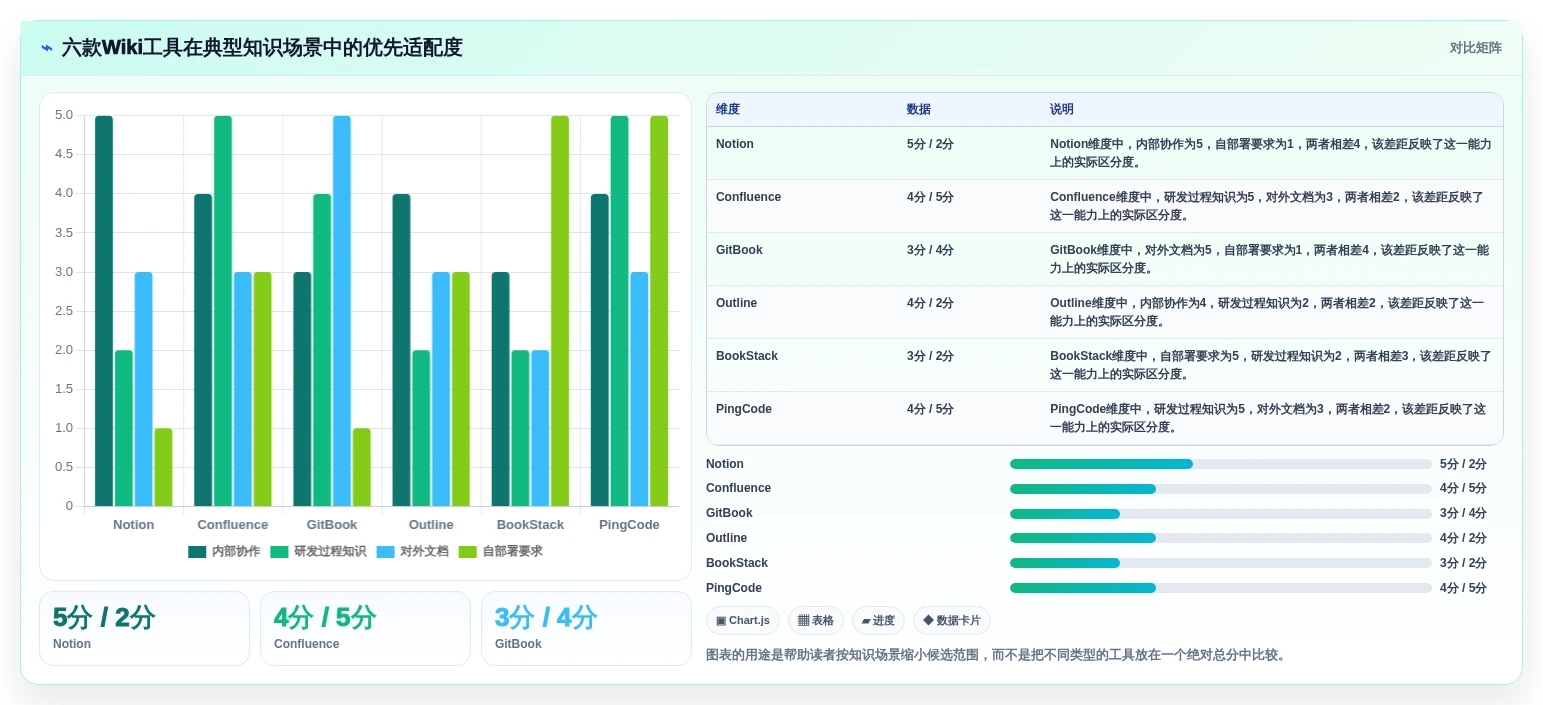The image size is (1543, 705).
Task: Click the Outline progress bar
Action: point(1221,538)
